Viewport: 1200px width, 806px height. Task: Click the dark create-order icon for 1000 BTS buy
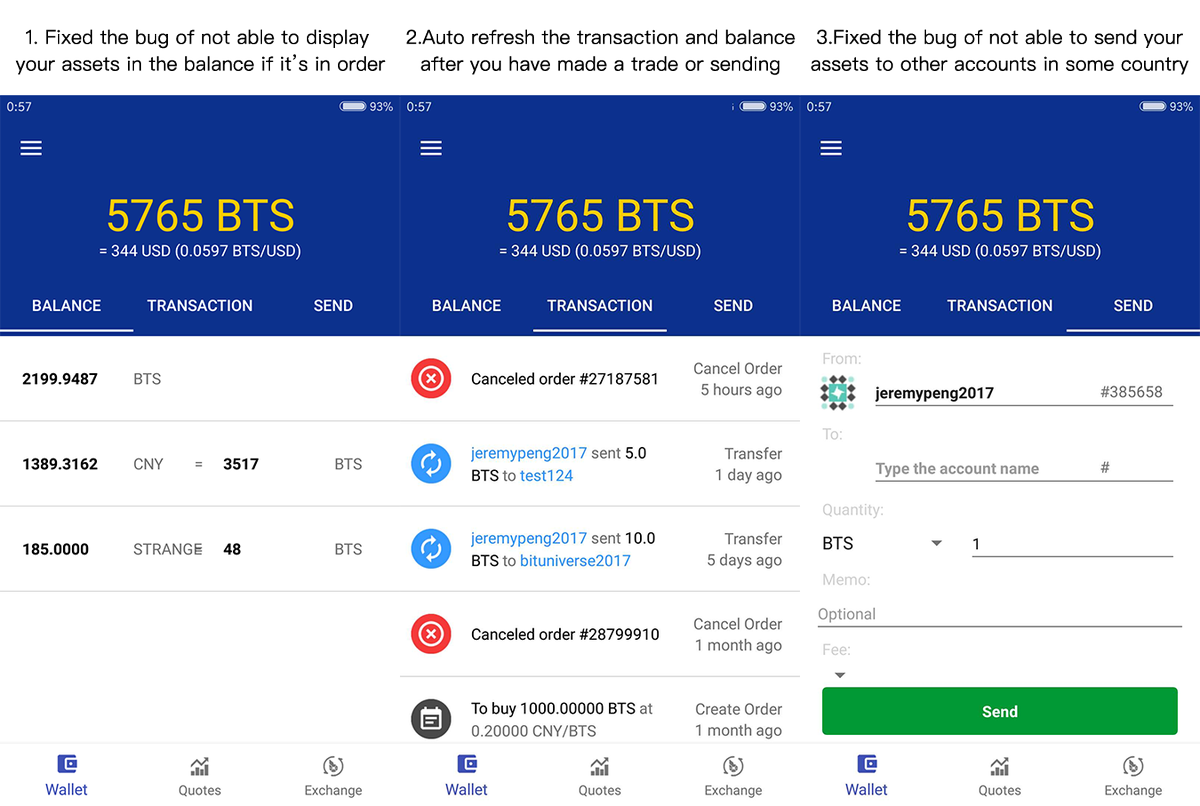(431, 719)
